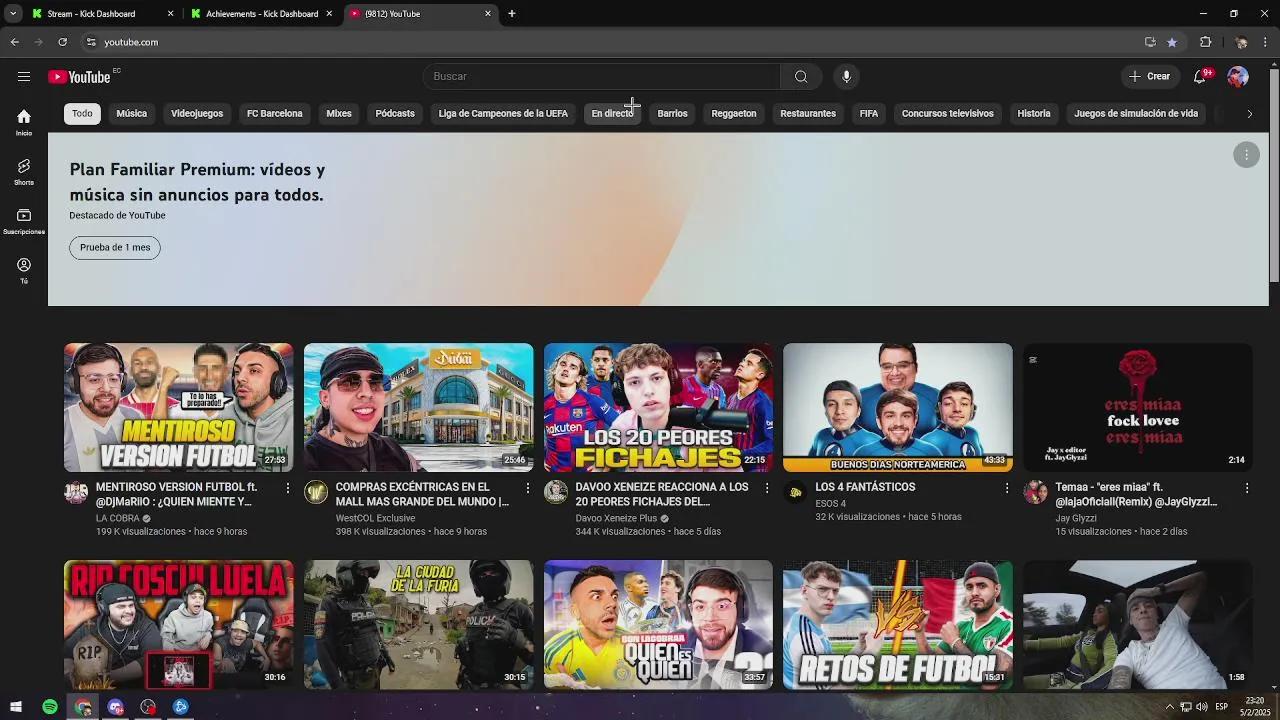This screenshot has width=1280, height=720.
Task: Select the Reggaeton filter chip
Action: tap(734, 114)
